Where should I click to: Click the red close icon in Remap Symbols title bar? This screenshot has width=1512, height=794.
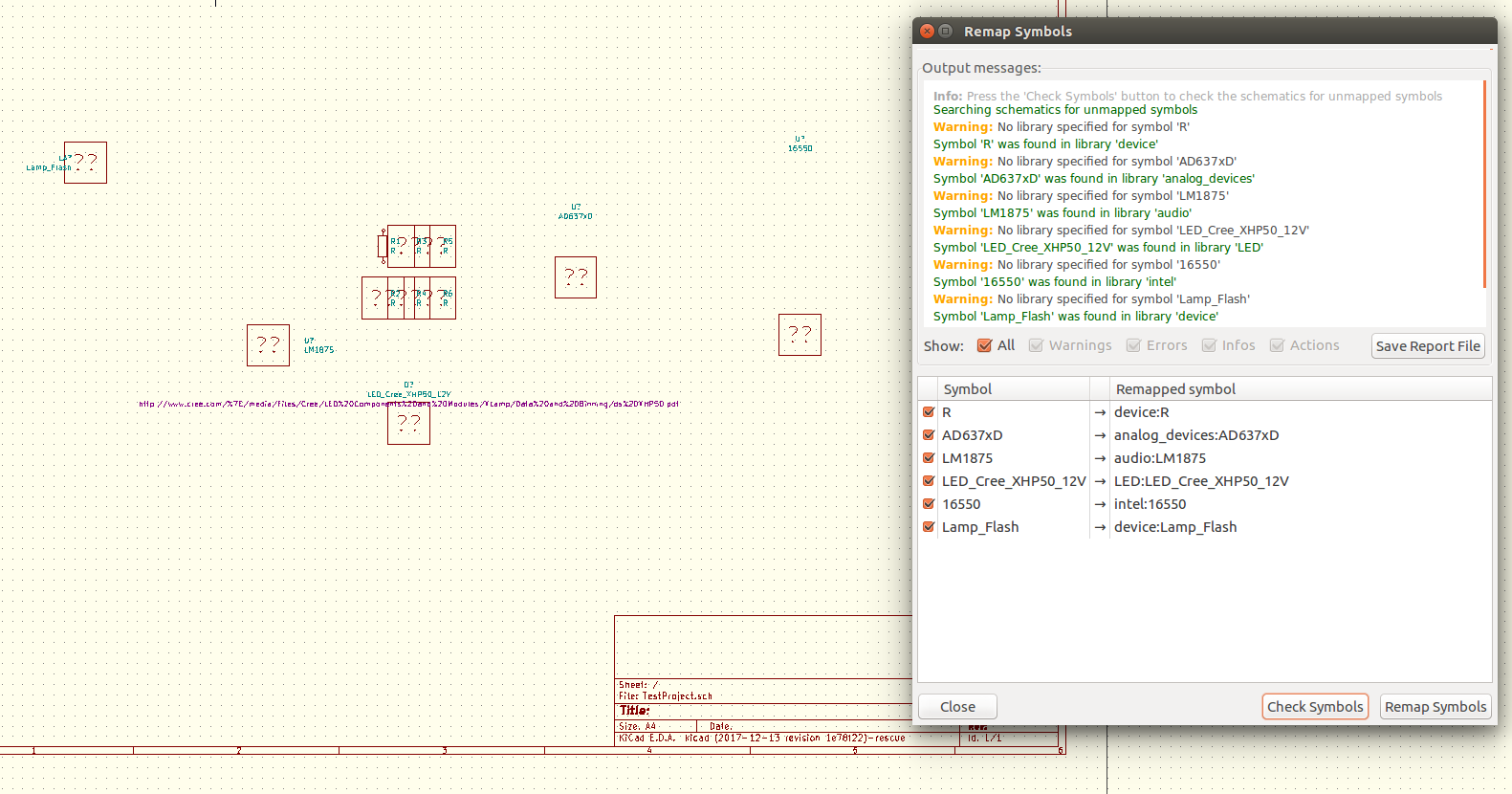coord(927,32)
